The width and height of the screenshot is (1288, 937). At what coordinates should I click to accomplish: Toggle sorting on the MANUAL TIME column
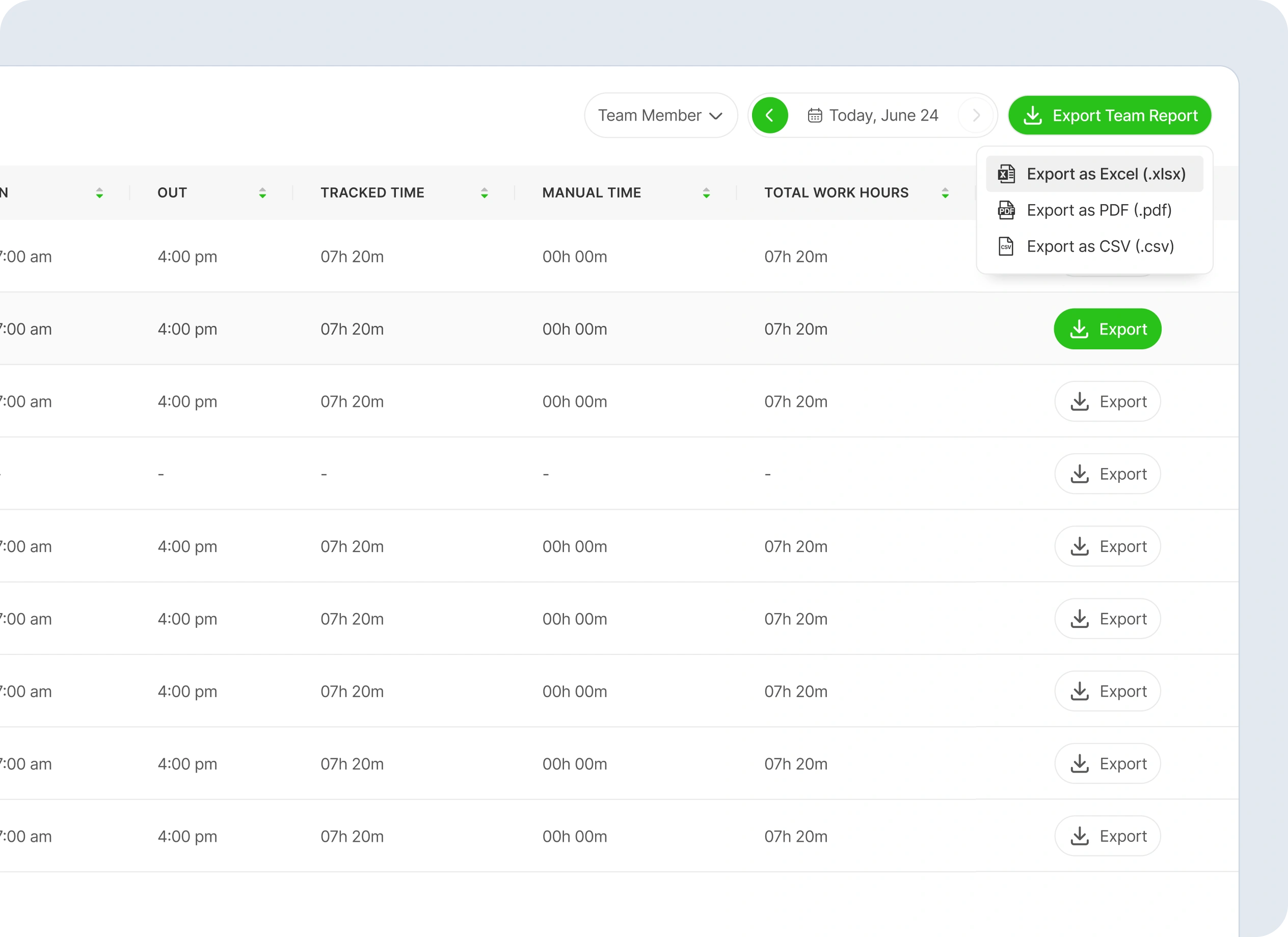[x=706, y=192]
